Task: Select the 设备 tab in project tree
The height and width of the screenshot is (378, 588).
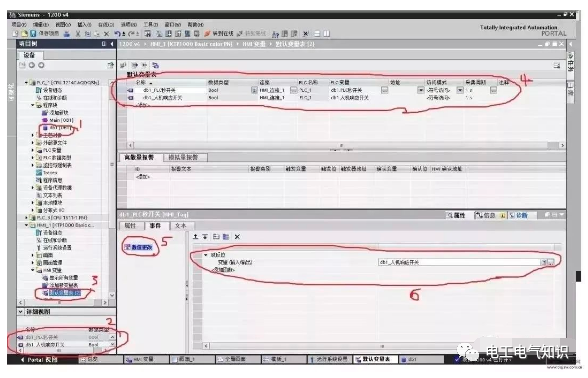Action: 29,55
